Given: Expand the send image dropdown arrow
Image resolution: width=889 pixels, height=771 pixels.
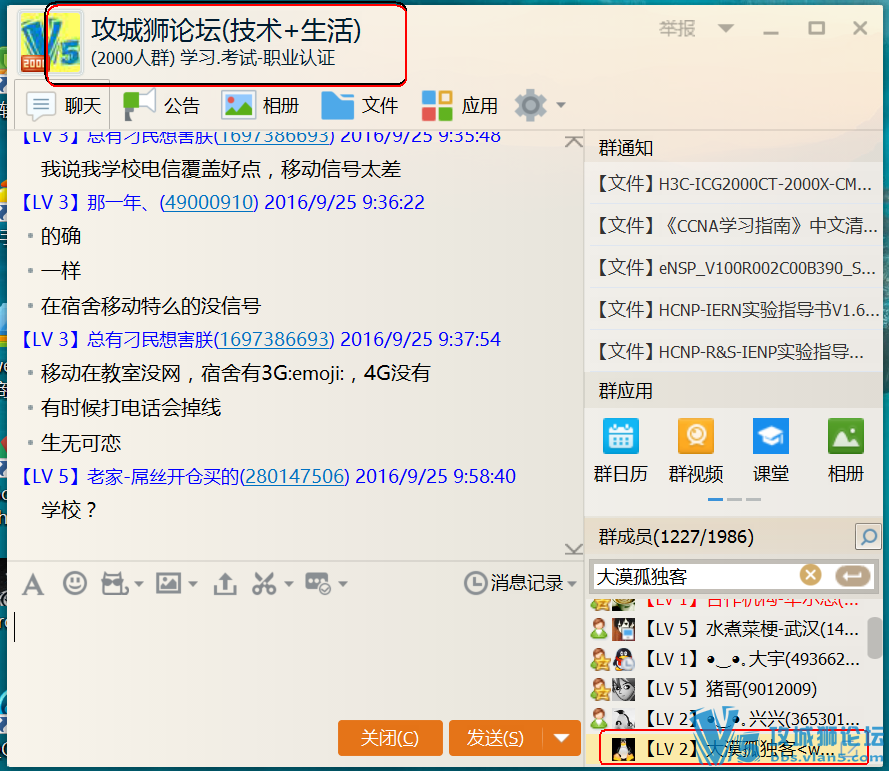Looking at the screenshot, I should coord(192,584).
